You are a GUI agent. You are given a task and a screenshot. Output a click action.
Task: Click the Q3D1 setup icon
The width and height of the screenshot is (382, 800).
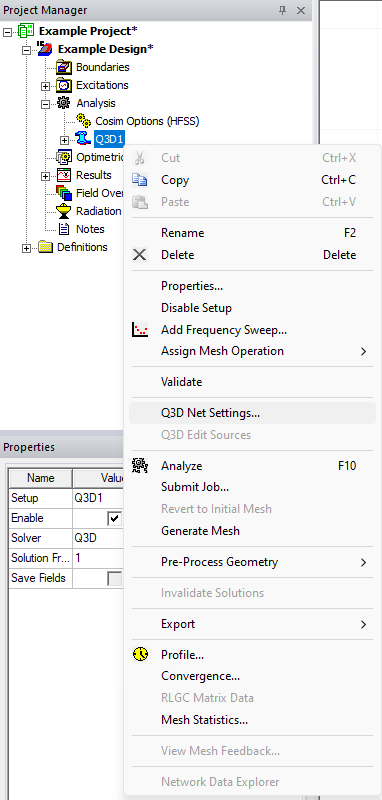click(83, 139)
